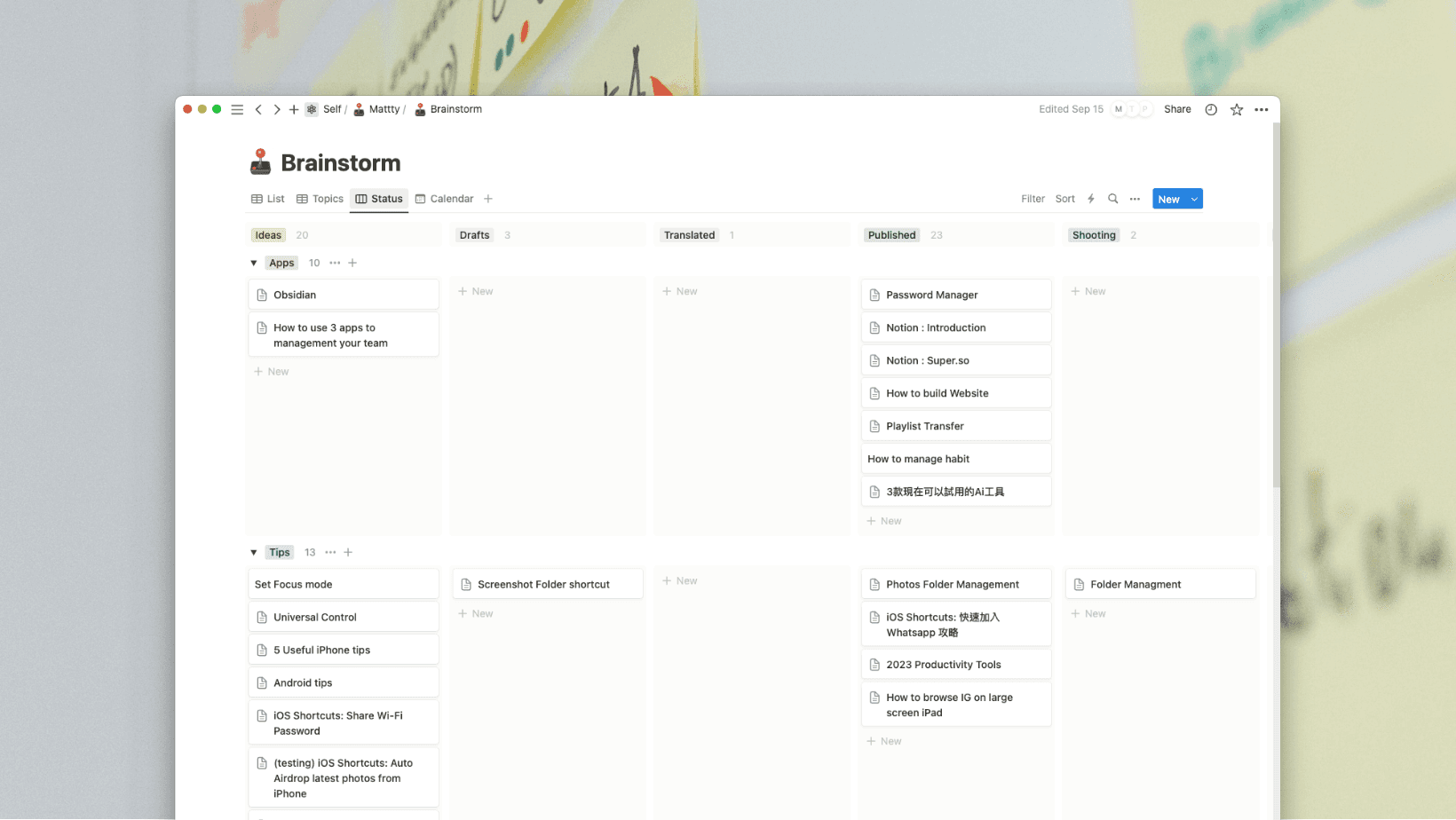Switch to the List view tab
Viewport: 1456px width, 820px height.
[x=268, y=199]
